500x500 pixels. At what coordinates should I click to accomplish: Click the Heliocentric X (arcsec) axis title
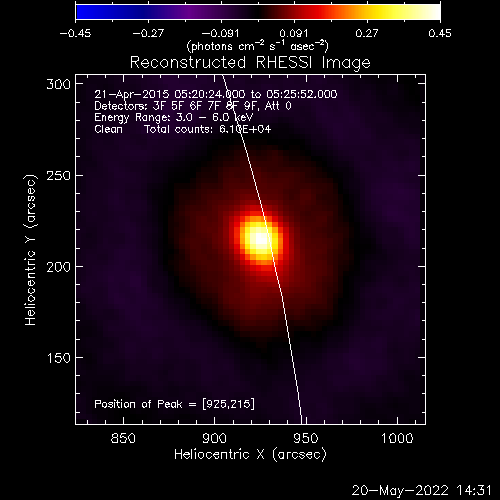click(250, 455)
